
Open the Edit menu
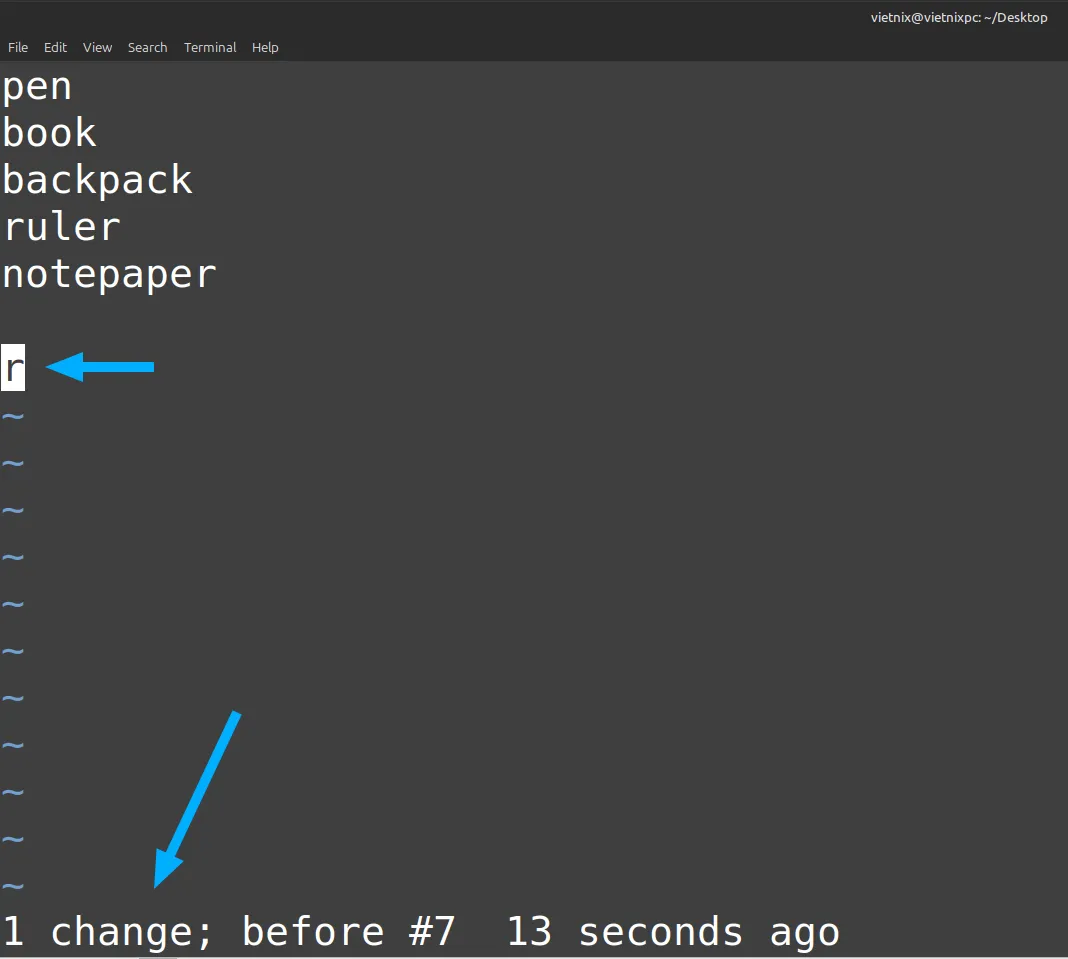point(55,48)
